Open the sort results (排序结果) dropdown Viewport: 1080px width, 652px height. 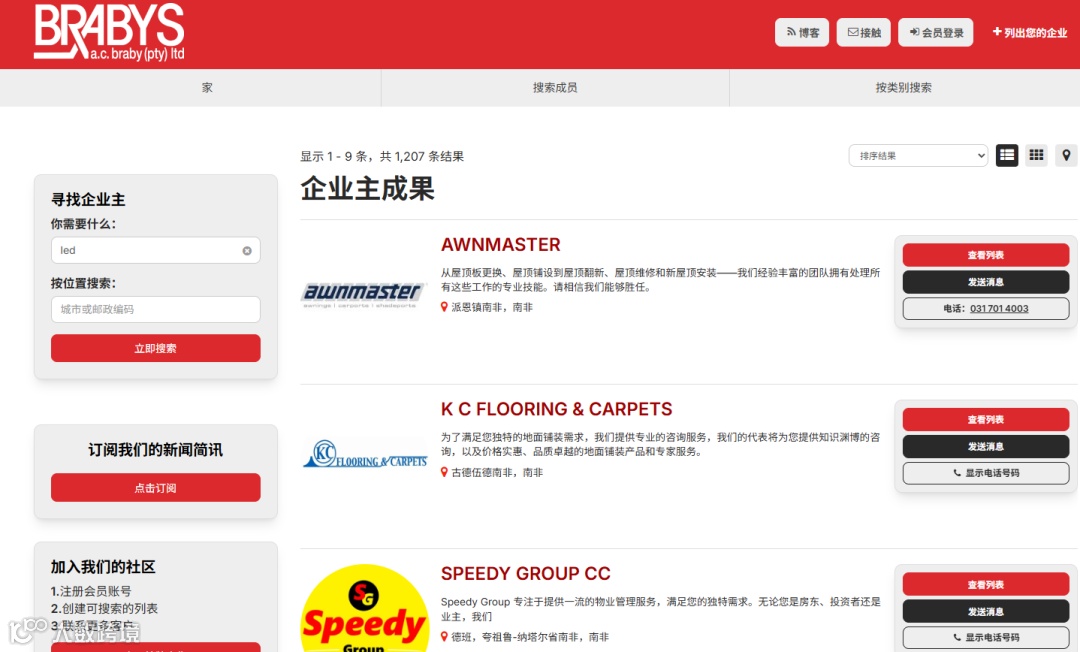coord(918,156)
